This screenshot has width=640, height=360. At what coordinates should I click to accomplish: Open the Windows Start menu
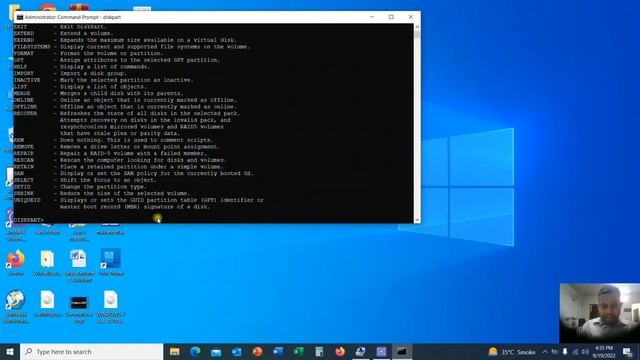click(x=10, y=351)
